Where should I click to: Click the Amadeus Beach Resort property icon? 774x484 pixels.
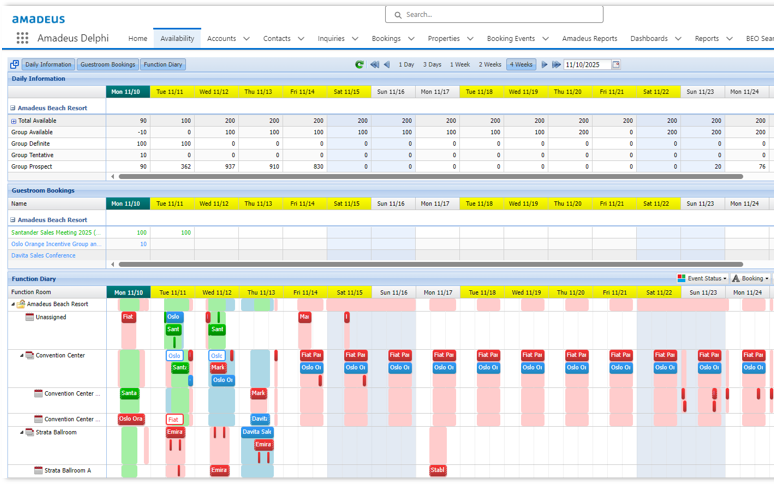point(21,304)
